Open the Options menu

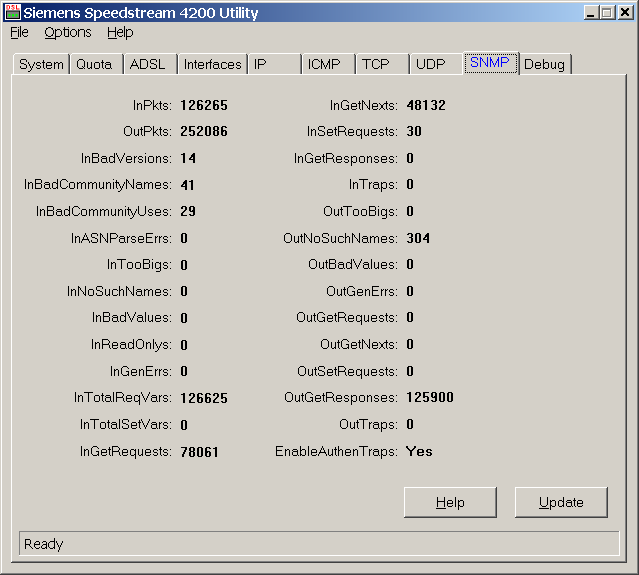[x=68, y=32]
